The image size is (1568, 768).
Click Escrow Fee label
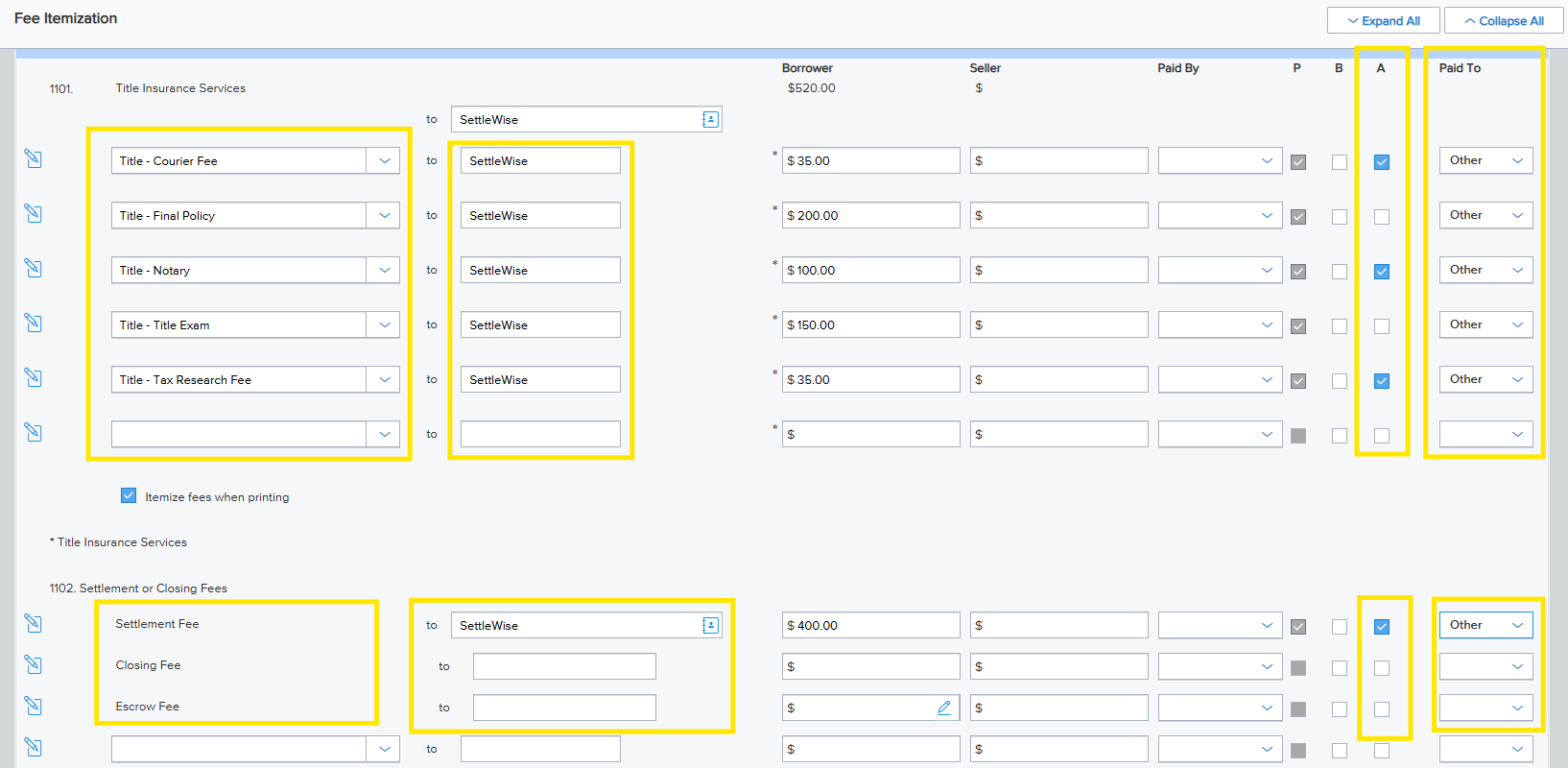tap(147, 707)
